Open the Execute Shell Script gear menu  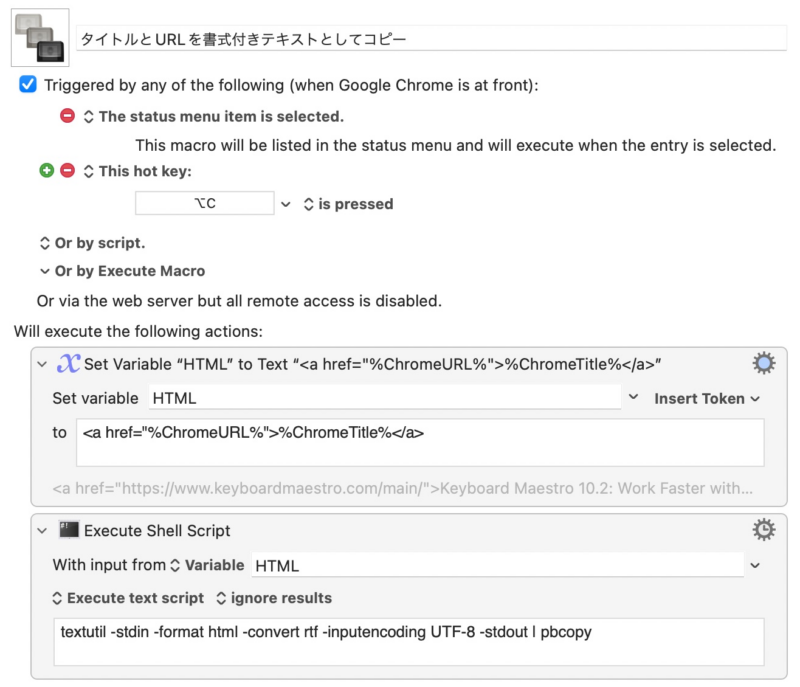764,530
